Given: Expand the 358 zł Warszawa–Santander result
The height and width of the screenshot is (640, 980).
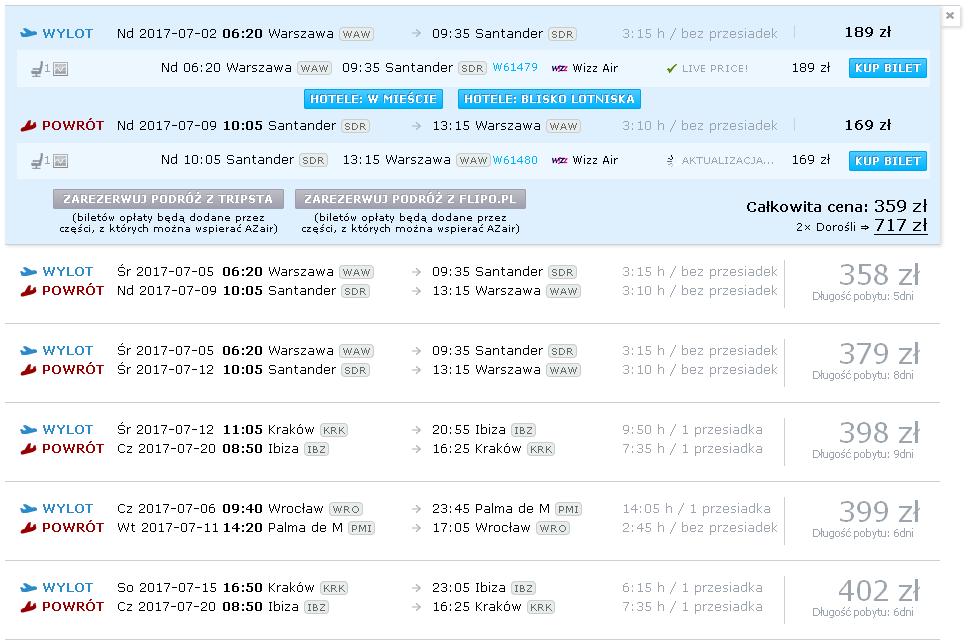Looking at the screenshot, I should click(x=472, y=284).
